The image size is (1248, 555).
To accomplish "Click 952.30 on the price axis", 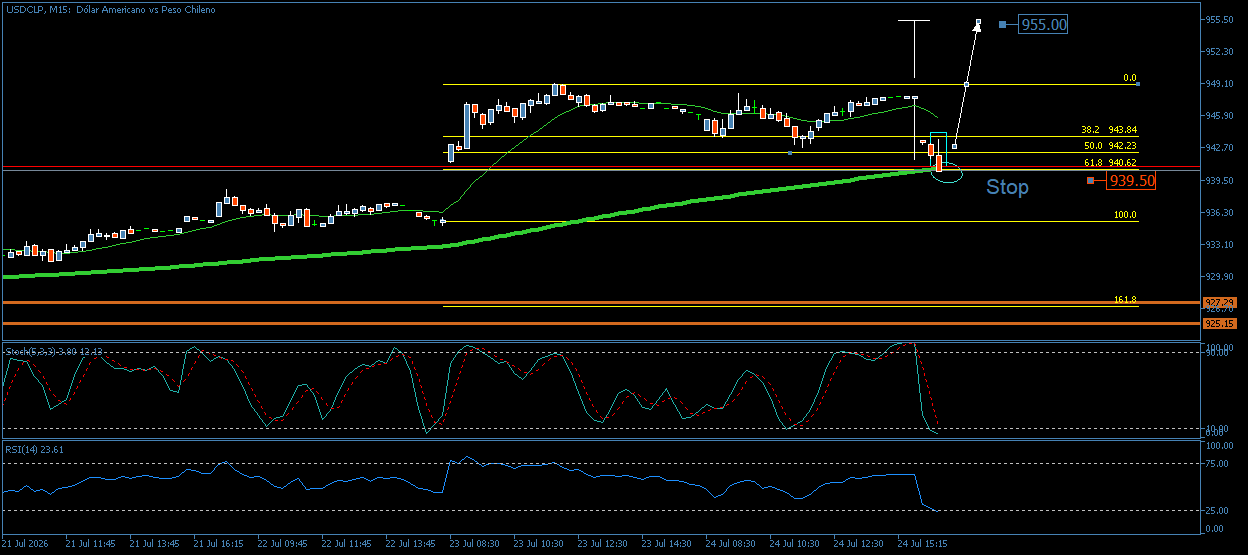I will [1218, 51].
